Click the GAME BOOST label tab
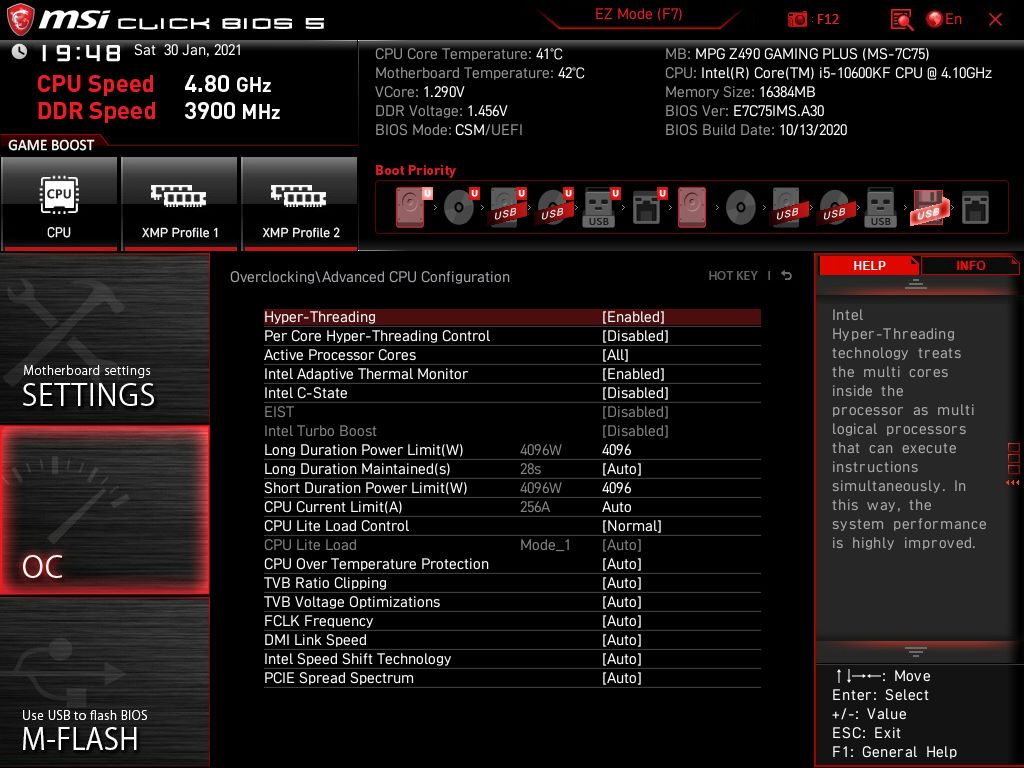This screenshot has height=768, width=1024. pyautogui.click(x=51, y=145)
